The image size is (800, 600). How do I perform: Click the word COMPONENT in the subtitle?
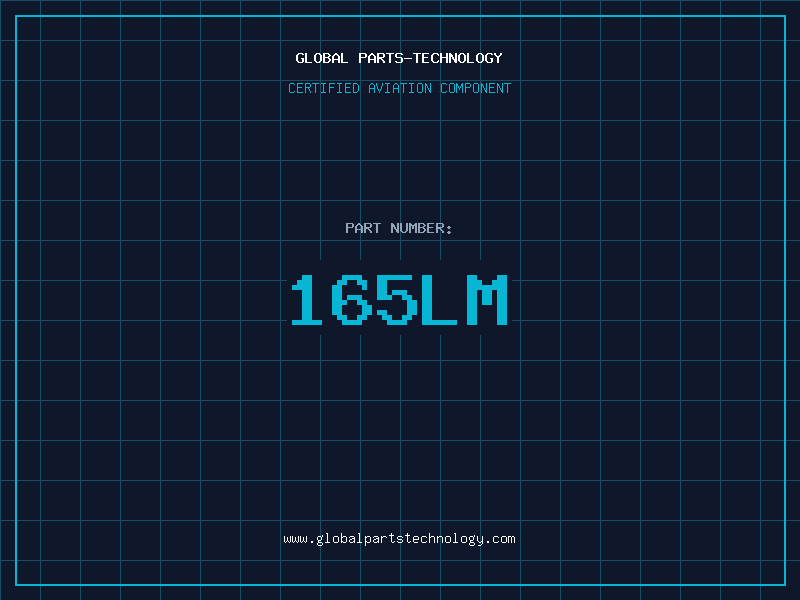click(476, 88)
